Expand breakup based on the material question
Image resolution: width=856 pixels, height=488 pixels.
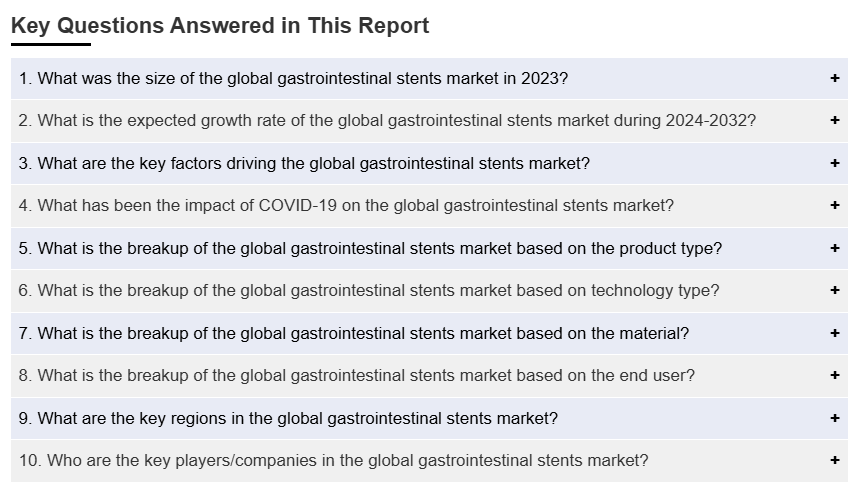(x=429, y=334)
